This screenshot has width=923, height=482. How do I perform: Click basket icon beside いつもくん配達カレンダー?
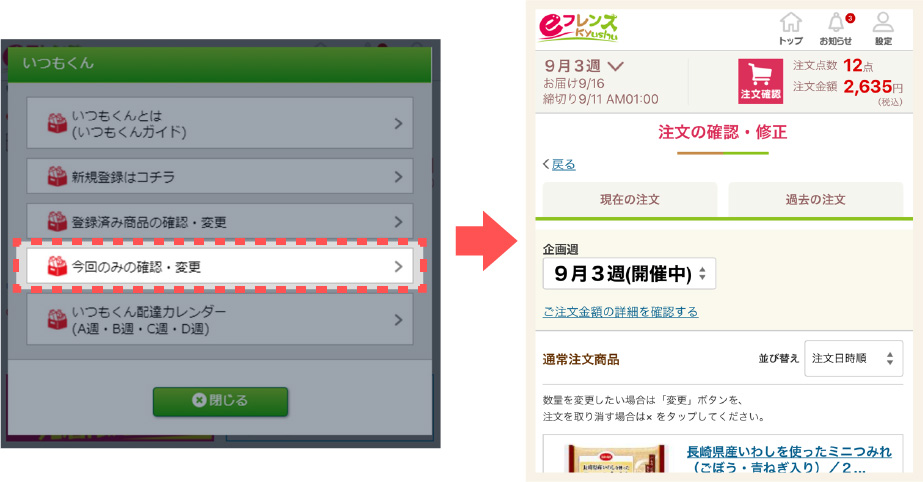pyautogui.click(x=57, y=320)
